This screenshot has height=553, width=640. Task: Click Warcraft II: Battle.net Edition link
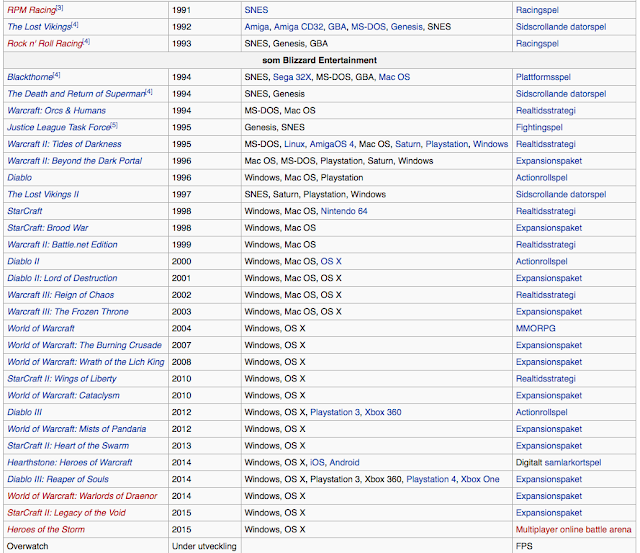point(62,244)
